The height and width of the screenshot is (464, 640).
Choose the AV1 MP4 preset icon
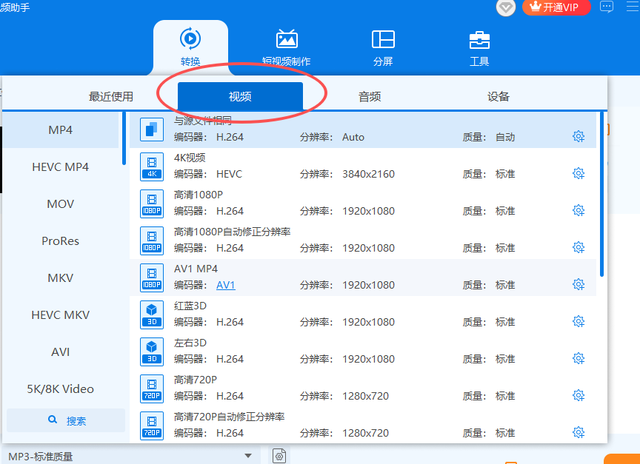click(x=152, y=278)
